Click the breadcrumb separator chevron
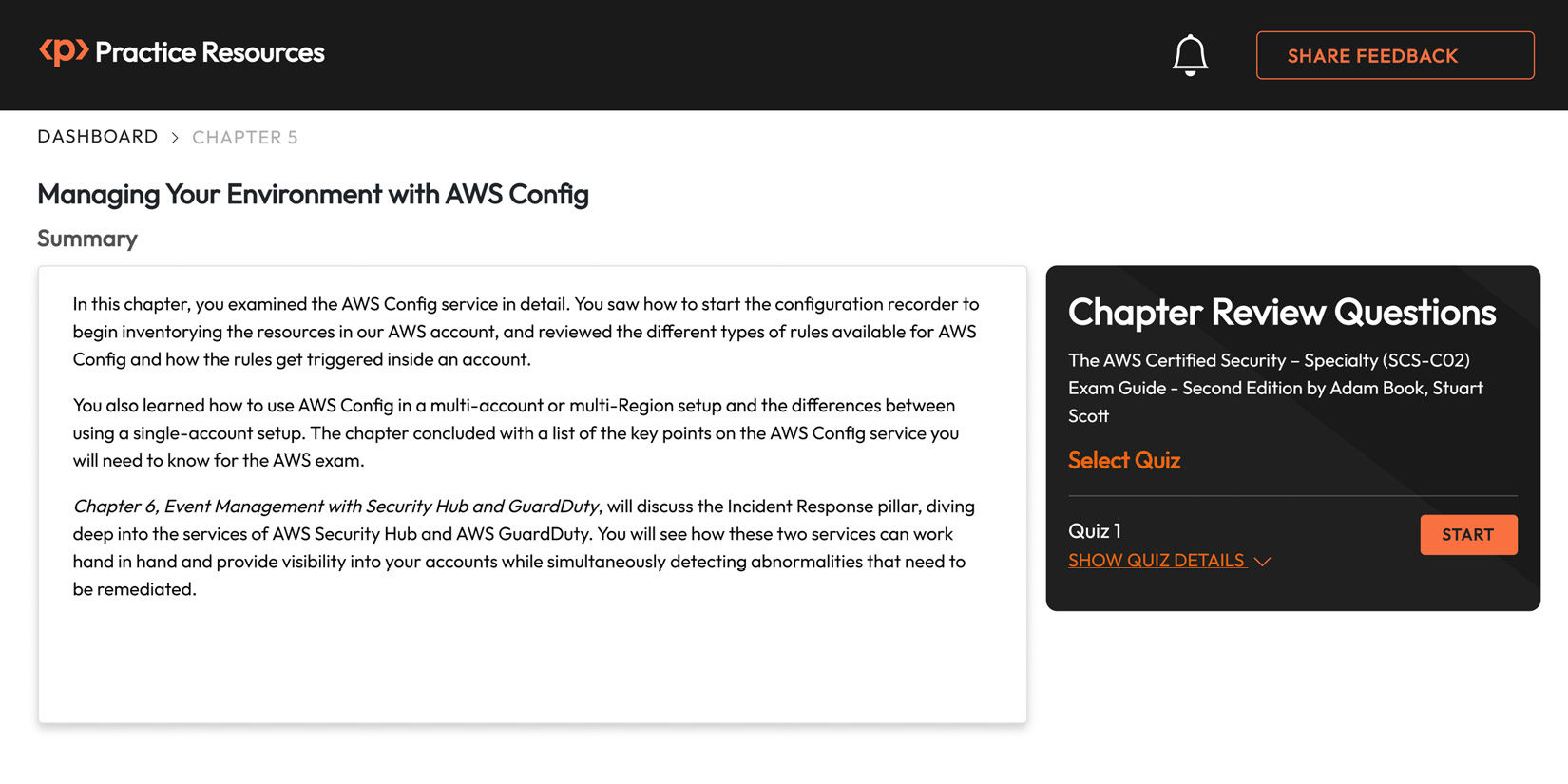 click(175, 138)
